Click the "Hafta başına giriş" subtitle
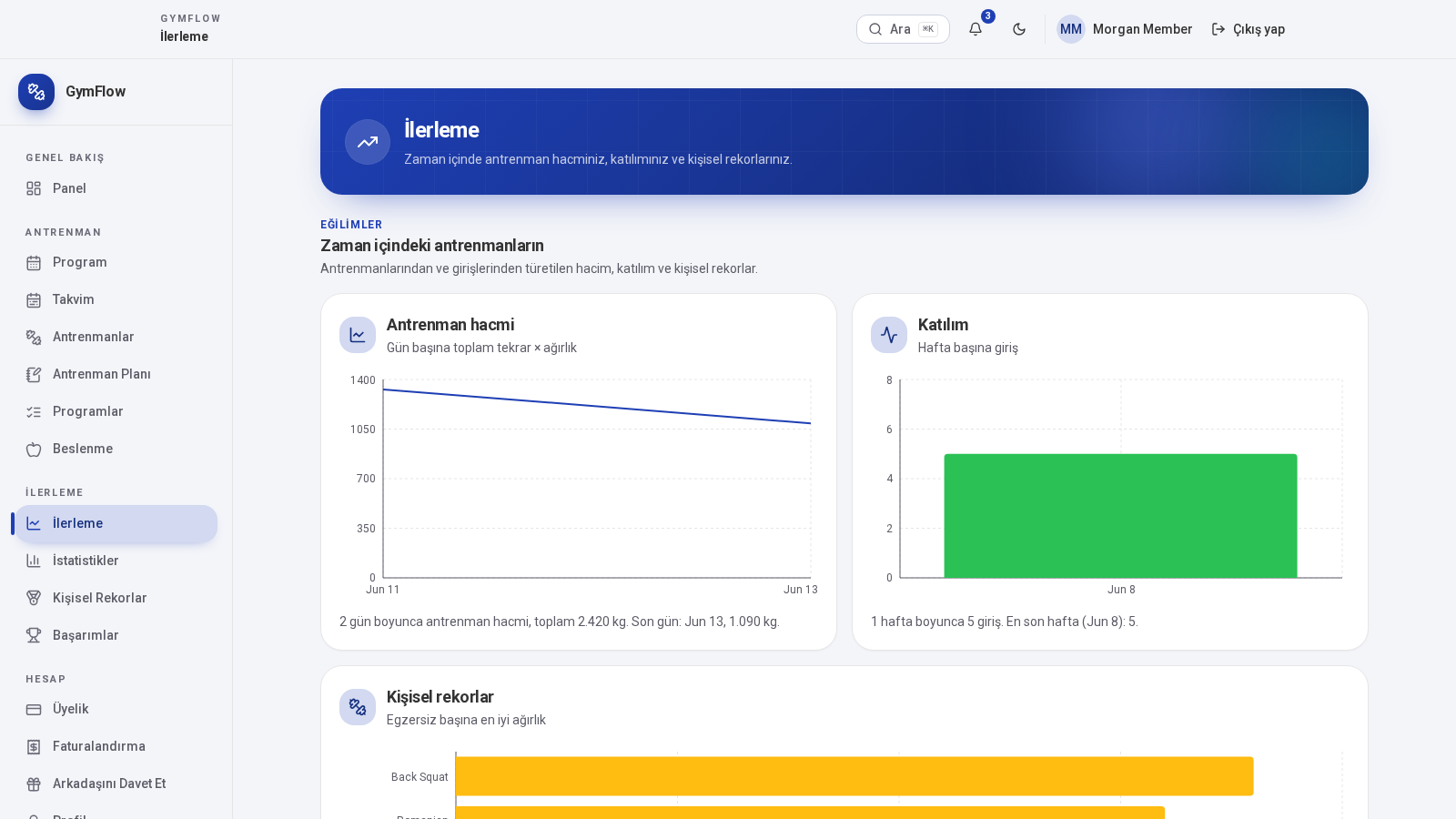 click(x=968, y=348)
